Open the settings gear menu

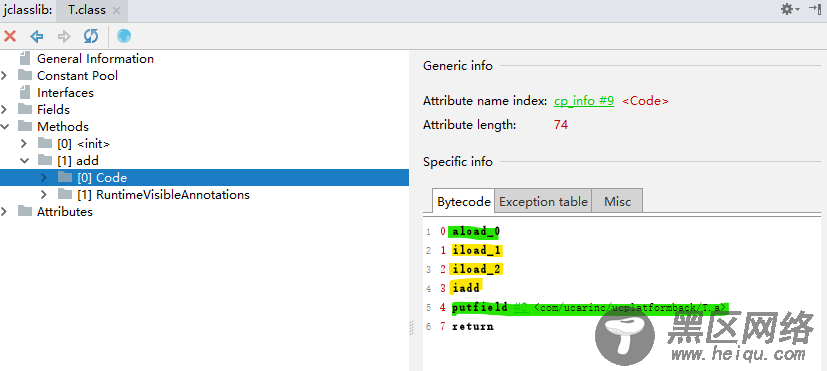[x=790, y=9]
